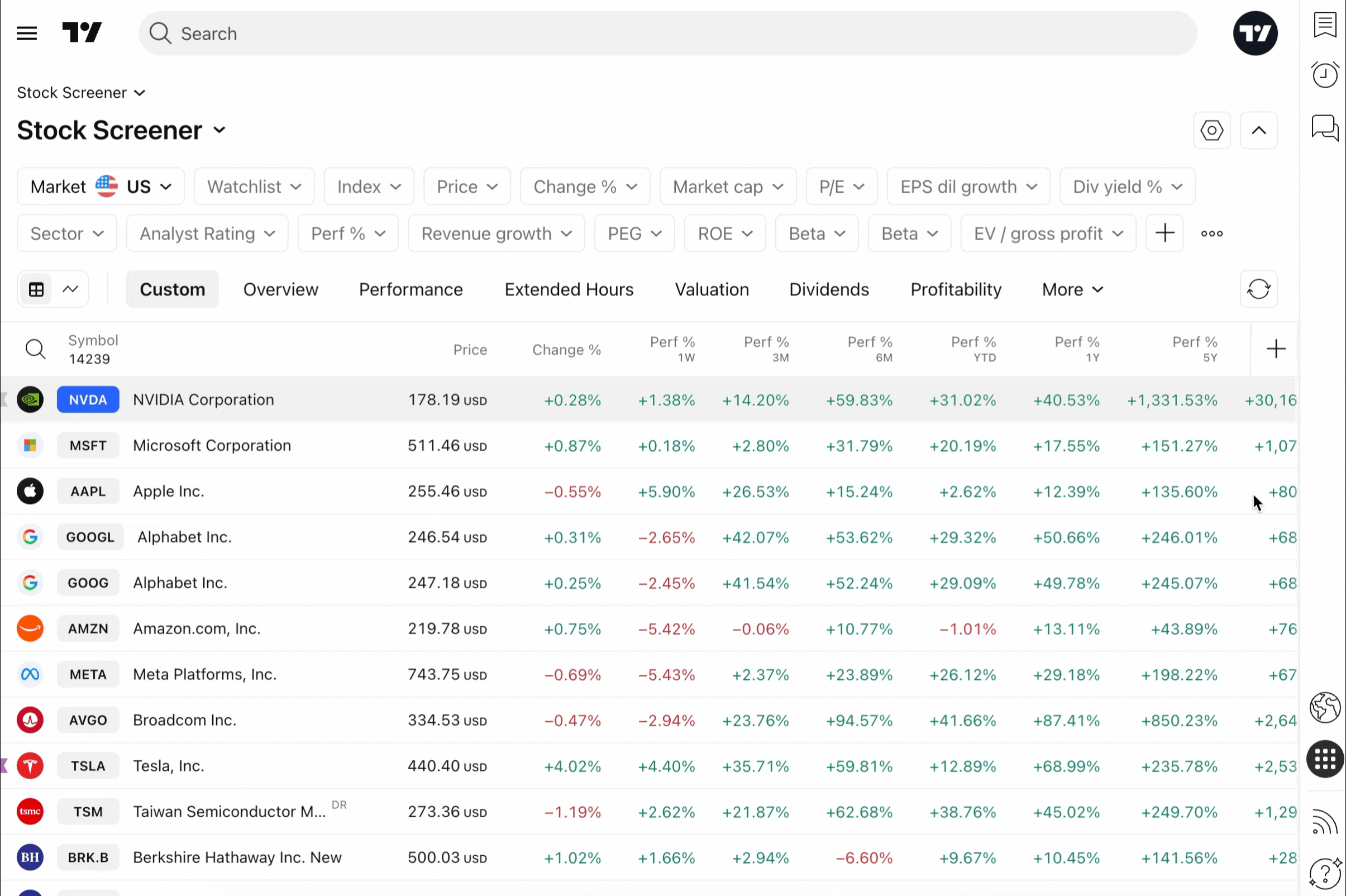1346x896 pixels.
Task: Switch to chart view layout
Action: [x=70, y=289]
